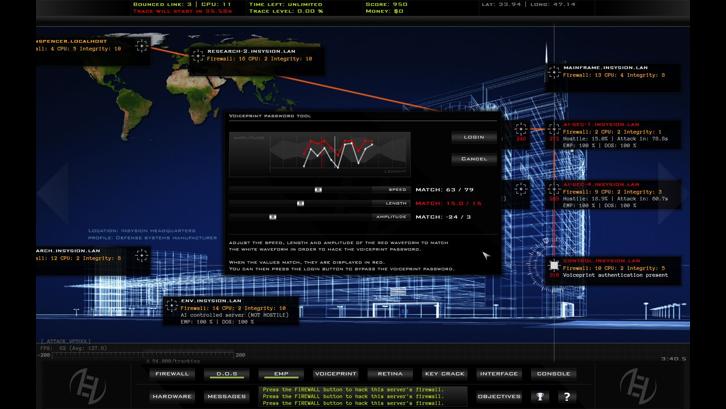Select the control.insysion.lan server node icon

point(554,265)
